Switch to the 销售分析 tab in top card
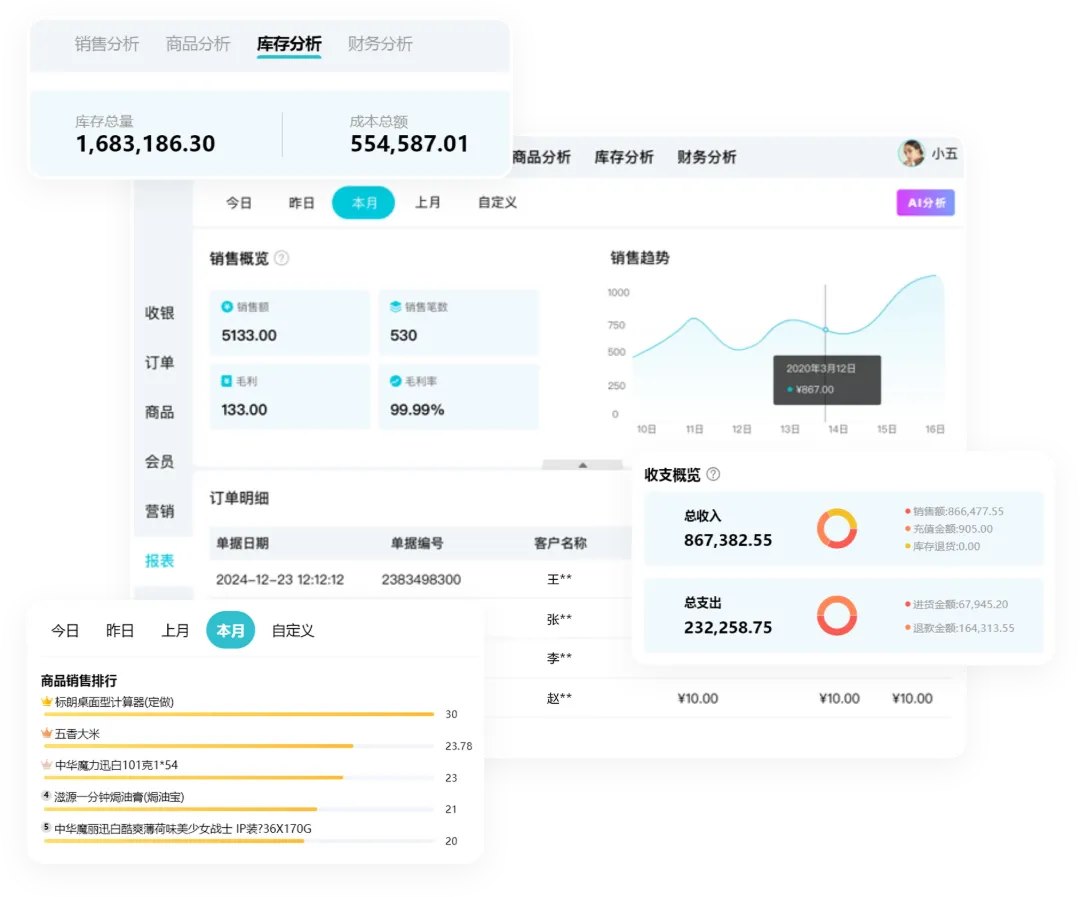This screenshot has width=1080, height=897. (x=107, y=44)
